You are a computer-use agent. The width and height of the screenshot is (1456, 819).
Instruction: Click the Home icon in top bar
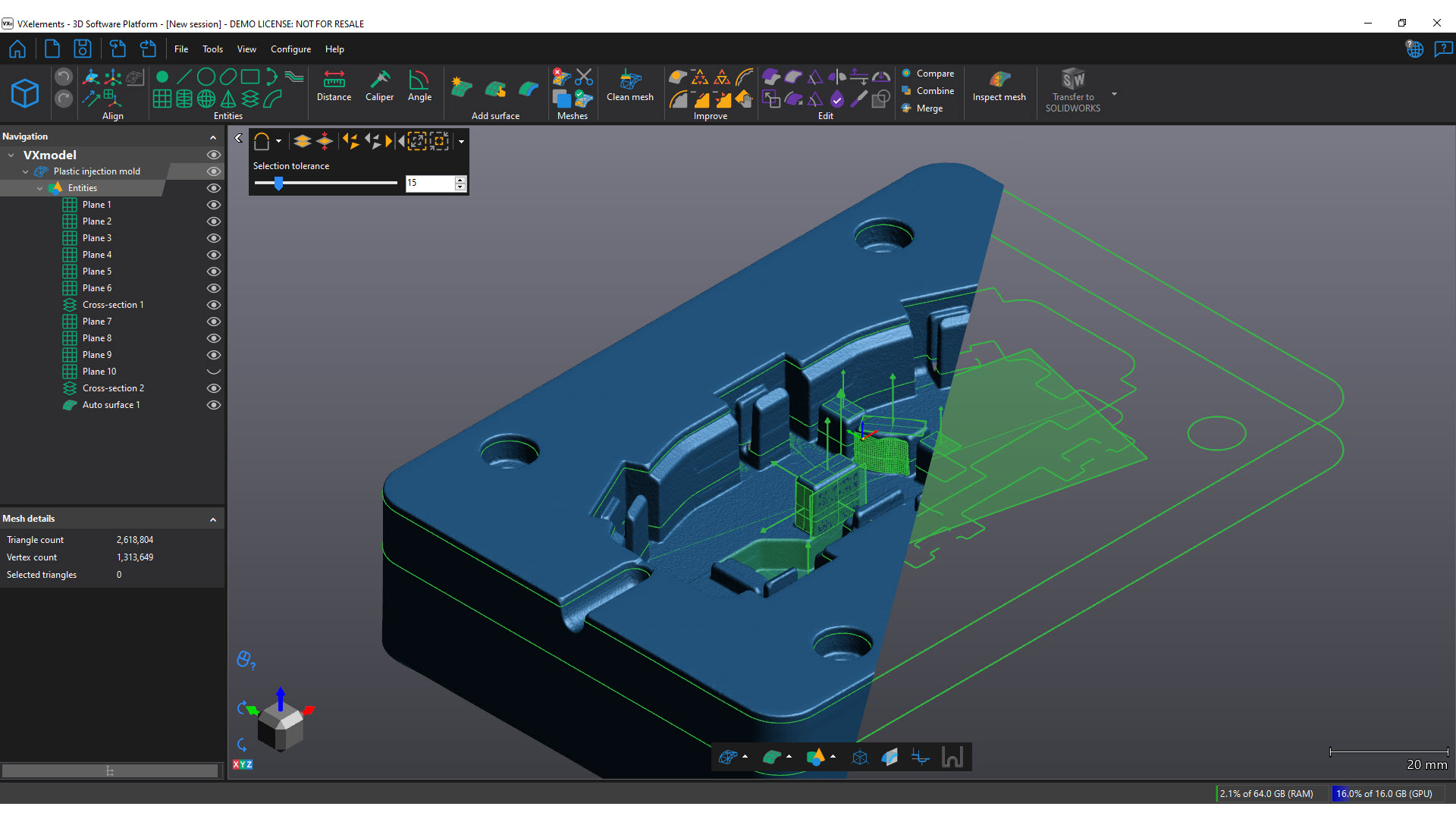coord(17,49)
